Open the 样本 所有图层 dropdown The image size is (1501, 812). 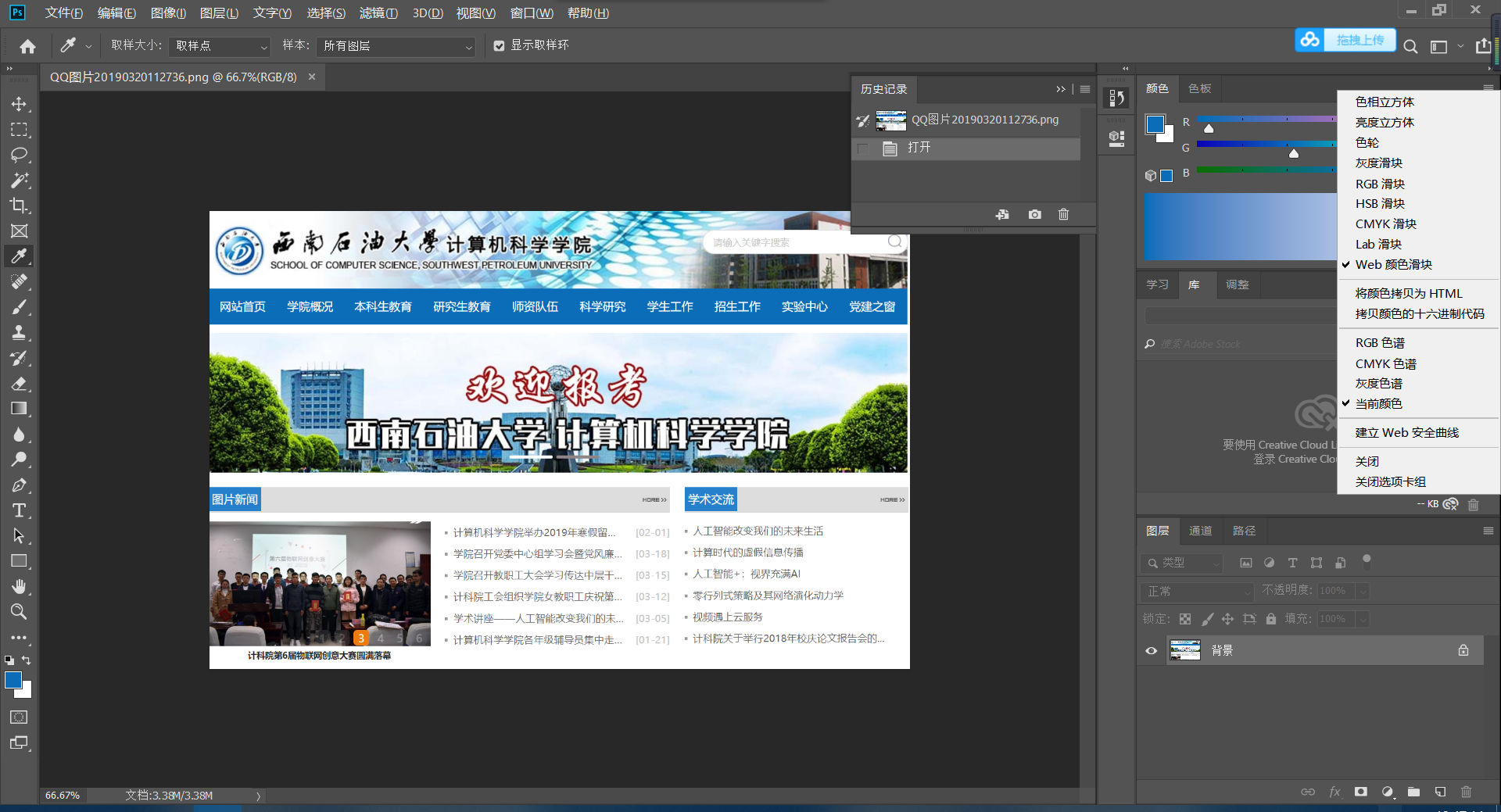tap(396, 46)
